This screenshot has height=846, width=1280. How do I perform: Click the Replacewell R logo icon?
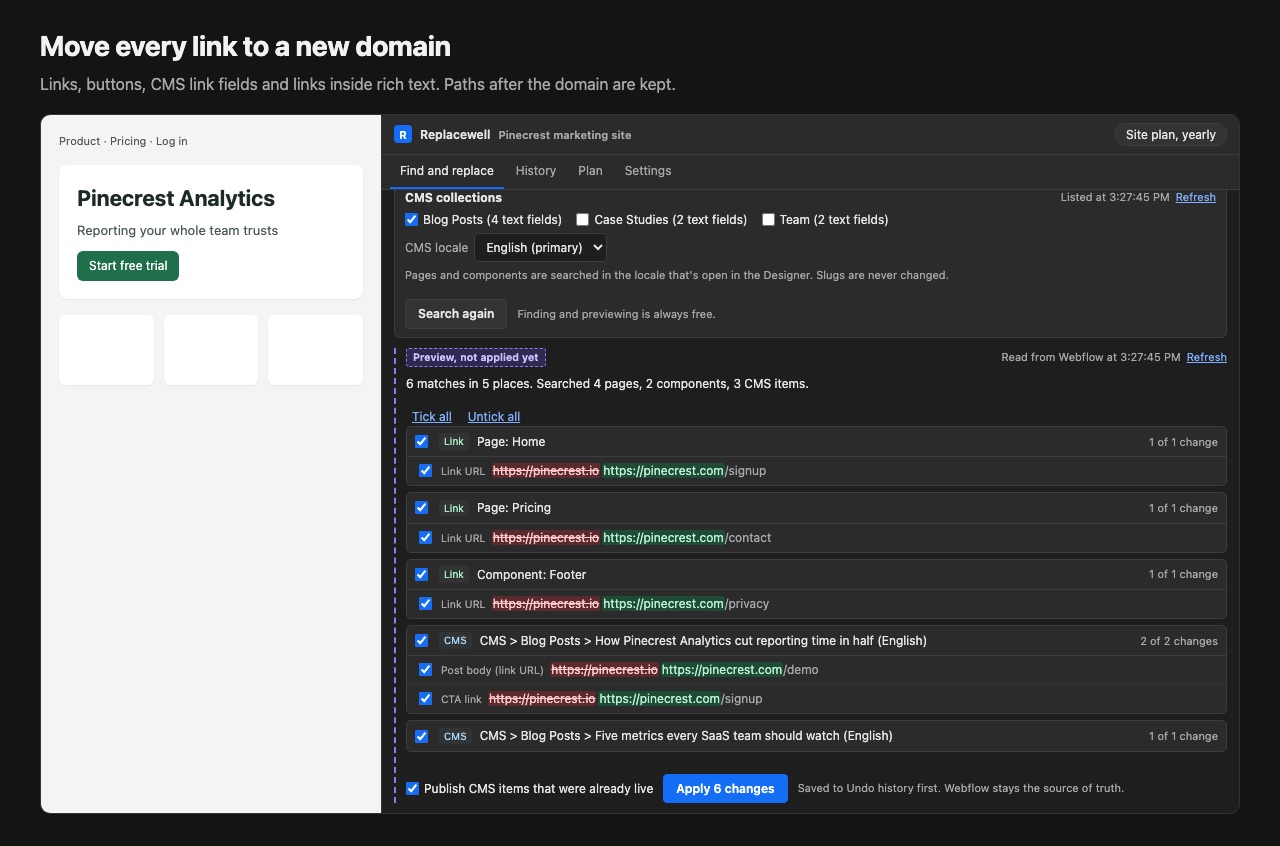403,134
